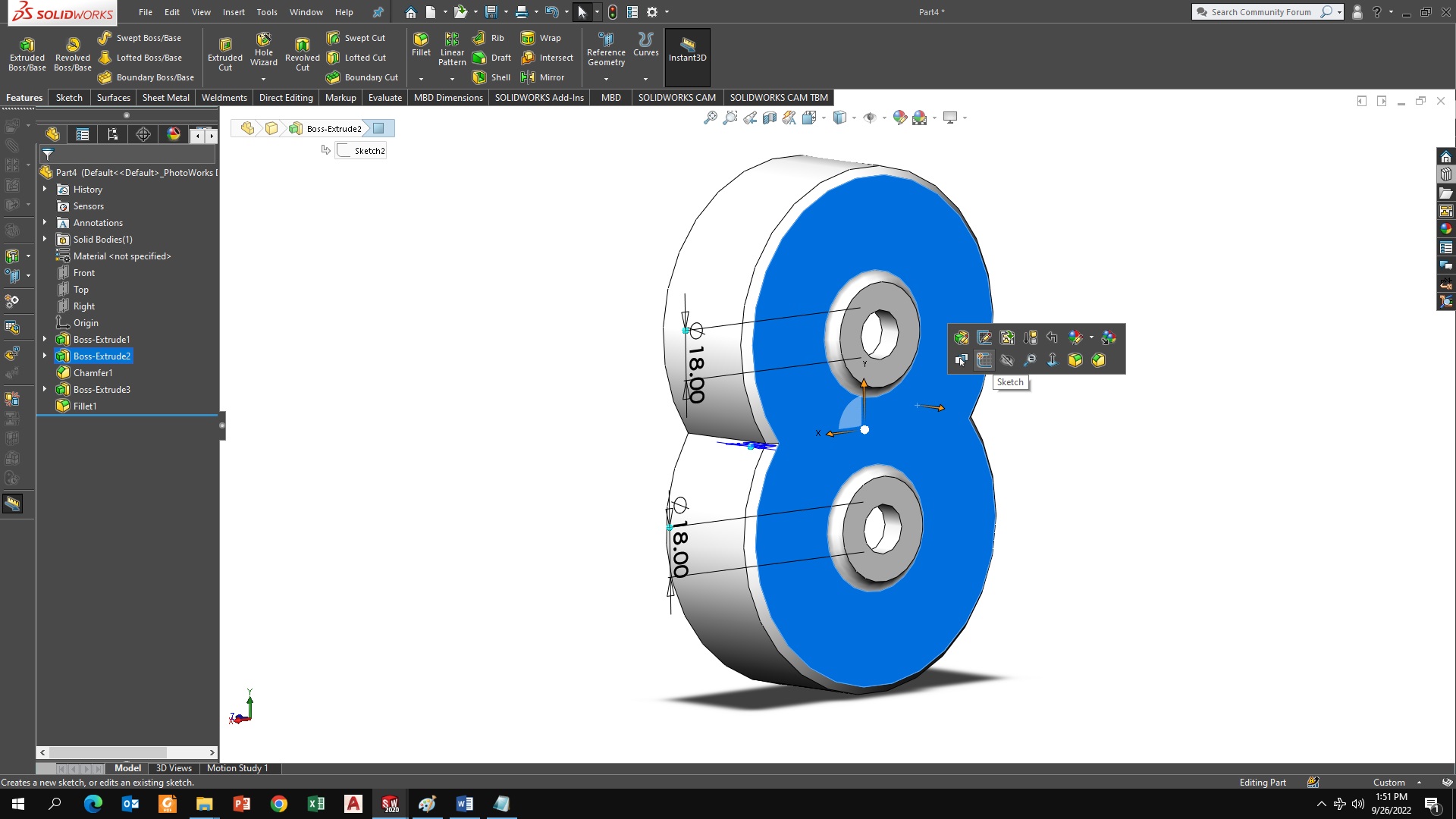This screenshot has width=1456, height=819.
Task: Click Zoom to Fit in view toolbar
Action: [x=710, y=118]
